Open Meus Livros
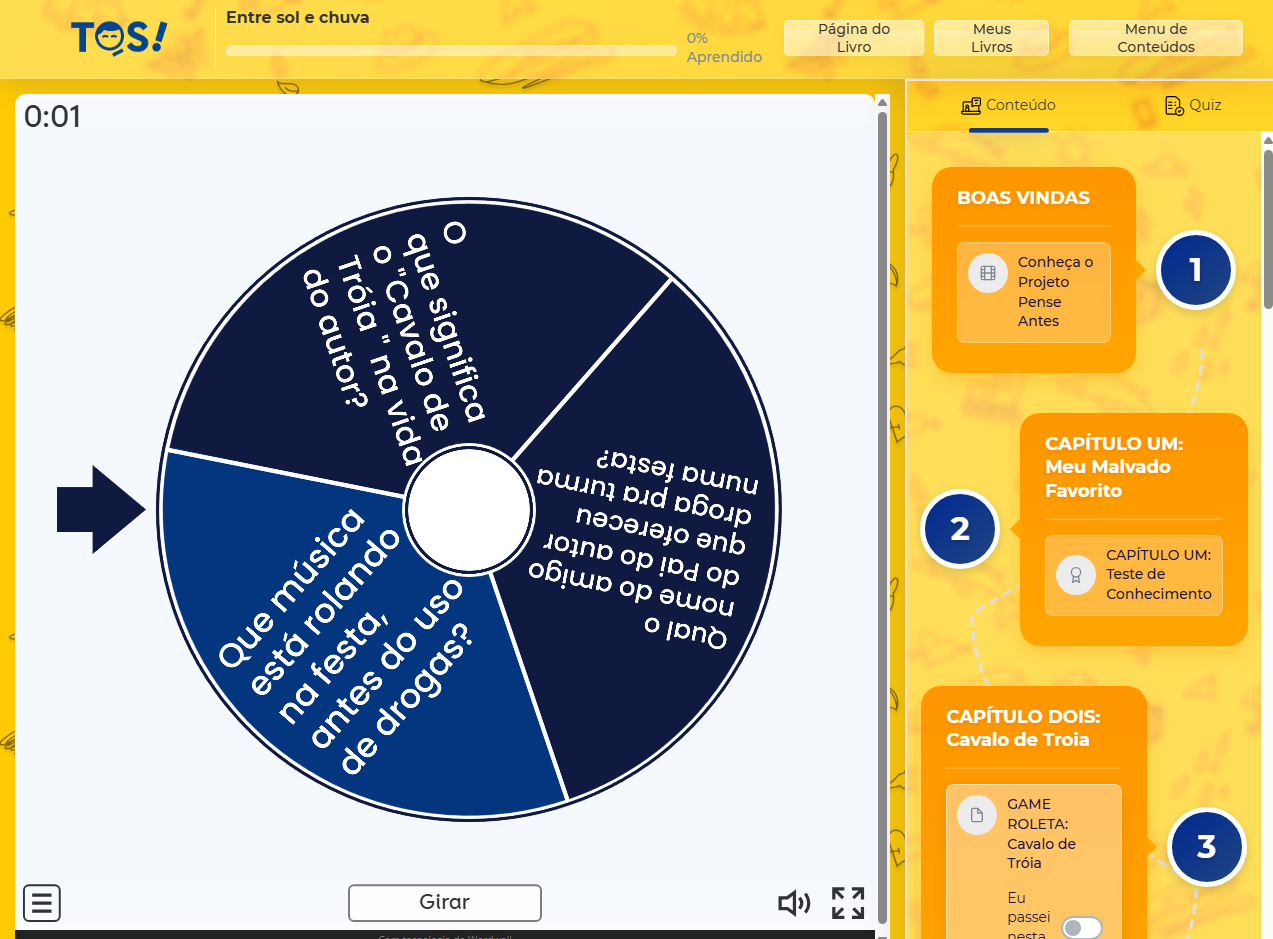The width and height of the screenshot is (1273, 939). (x=991, y=38)
